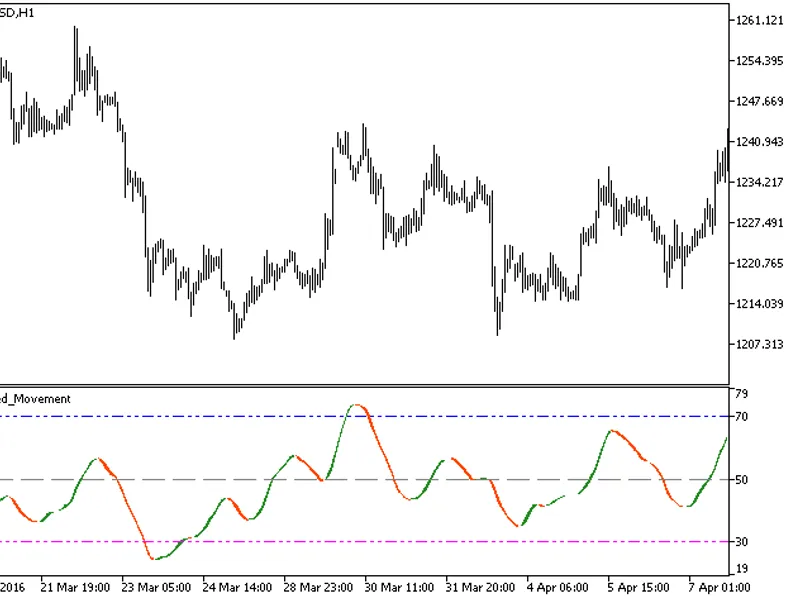Click the 28 Mar 23:00 time label
The height and width of the screenshot is (600, 800).
[318, 588]
